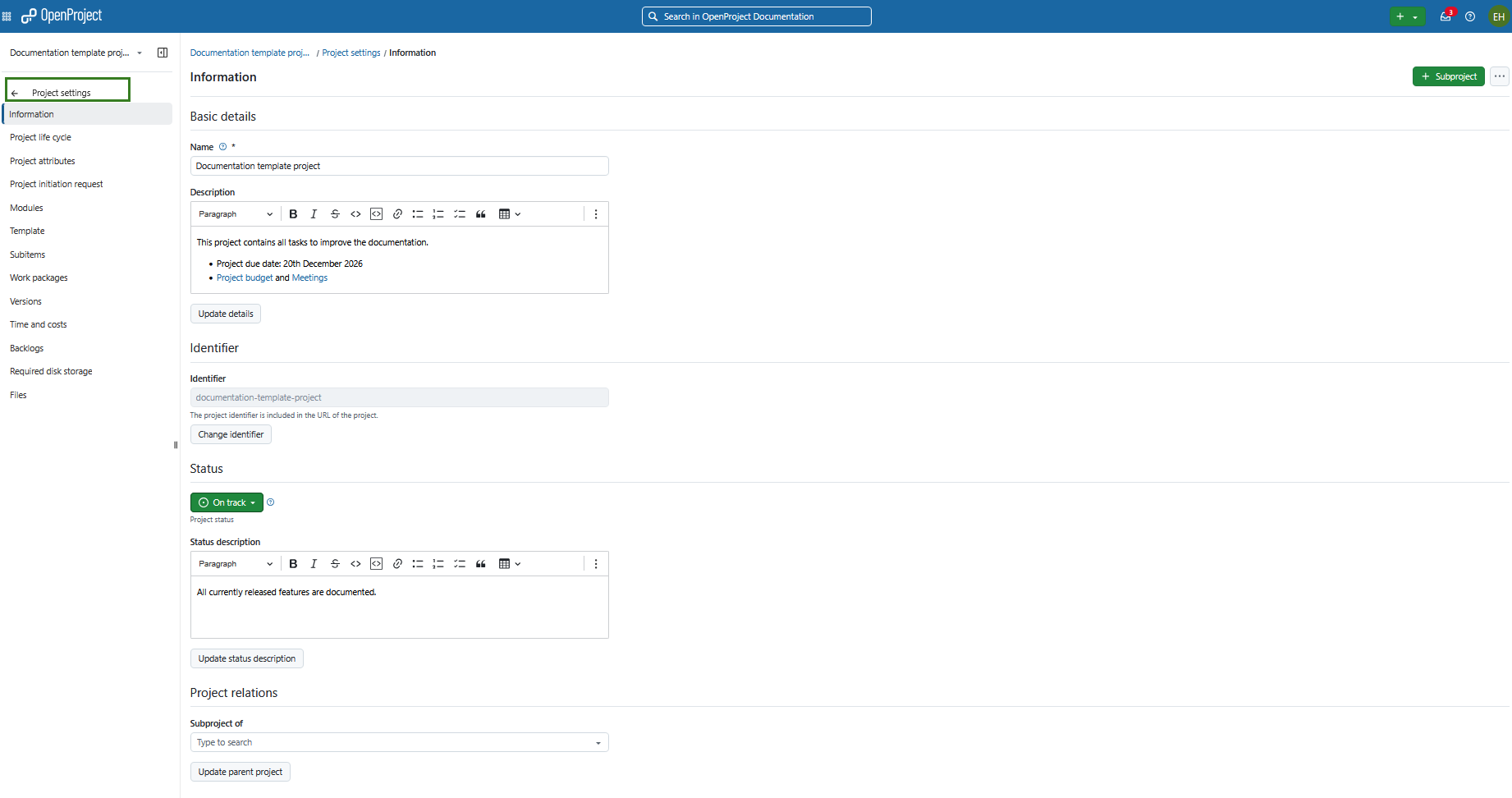Apply strikethrough in the Description editor

(x=335, y=214)
